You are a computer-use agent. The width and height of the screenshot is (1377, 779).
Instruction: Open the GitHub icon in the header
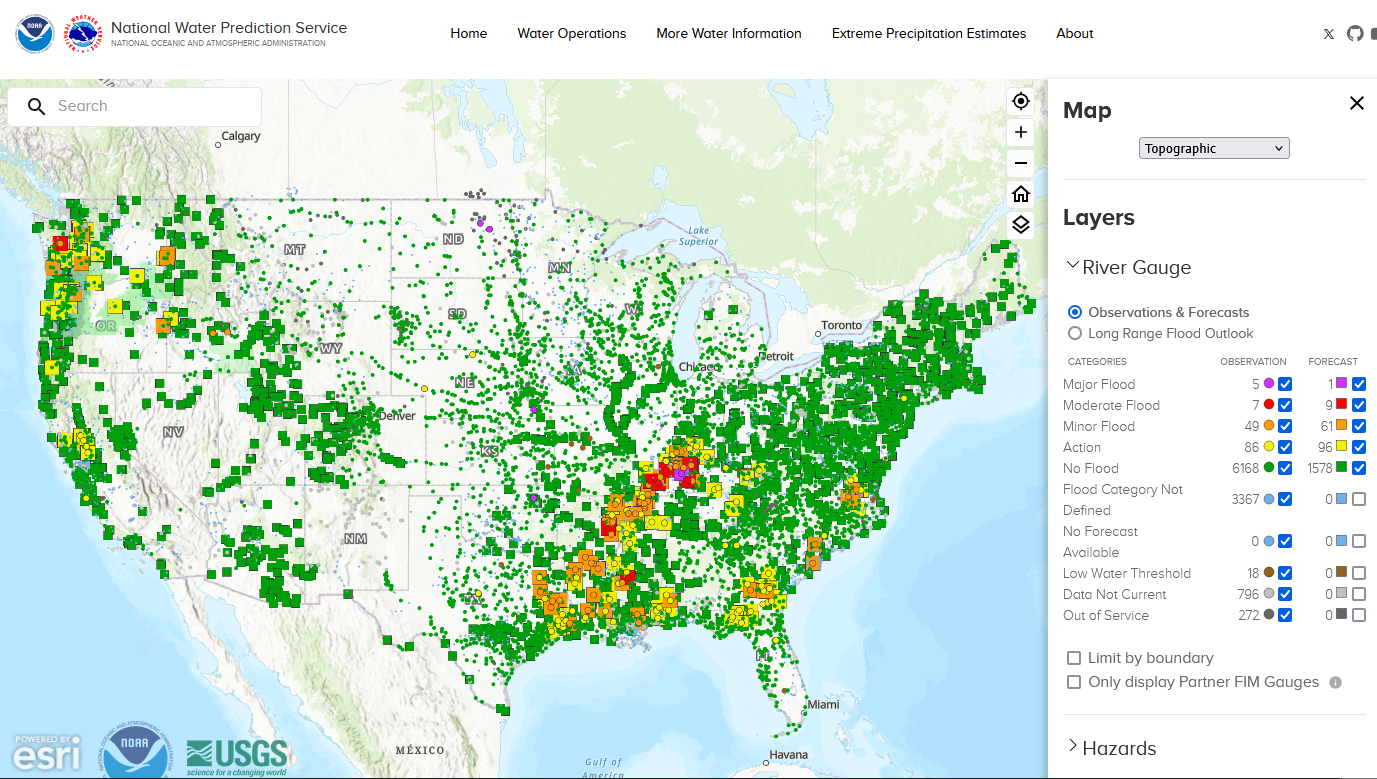(1355, 33)
